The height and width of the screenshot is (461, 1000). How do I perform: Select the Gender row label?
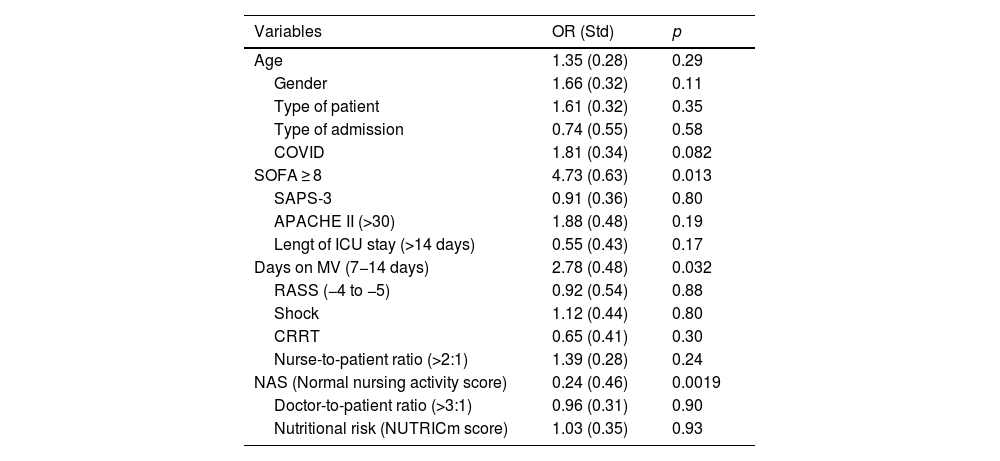tap(300, 83)
